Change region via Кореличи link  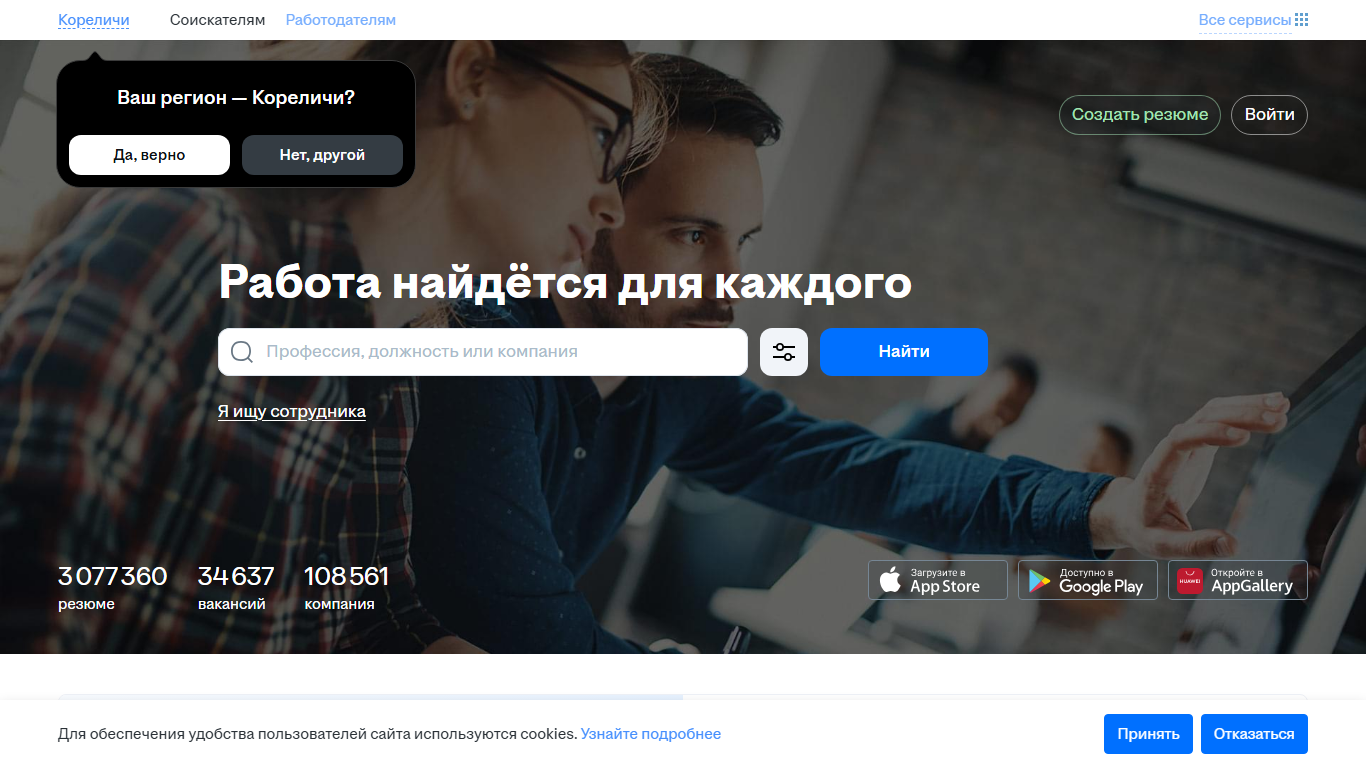click(x=94, y=20)
